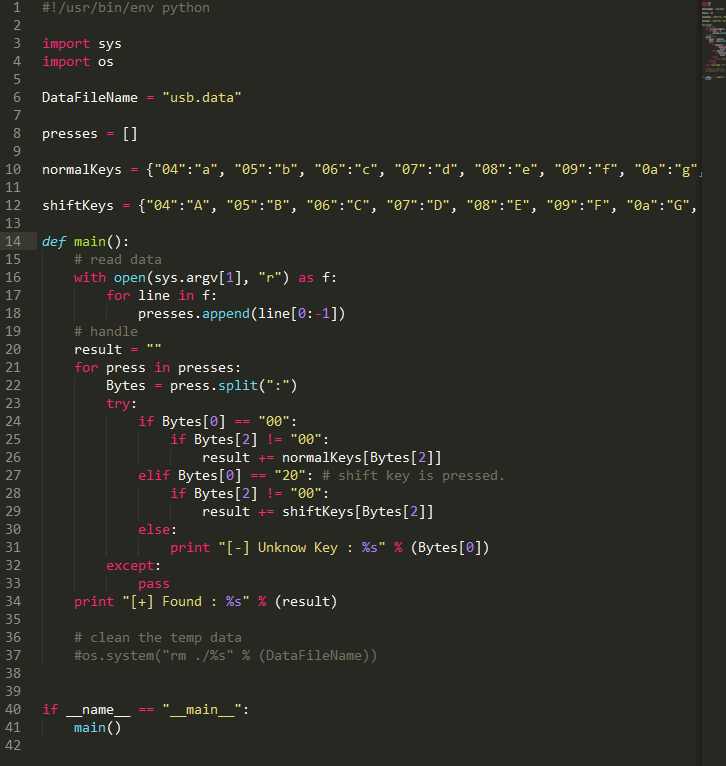Screen dimensions: 726x766
Task: Click the normalKeys variable definition
Action: click(82, 170)
